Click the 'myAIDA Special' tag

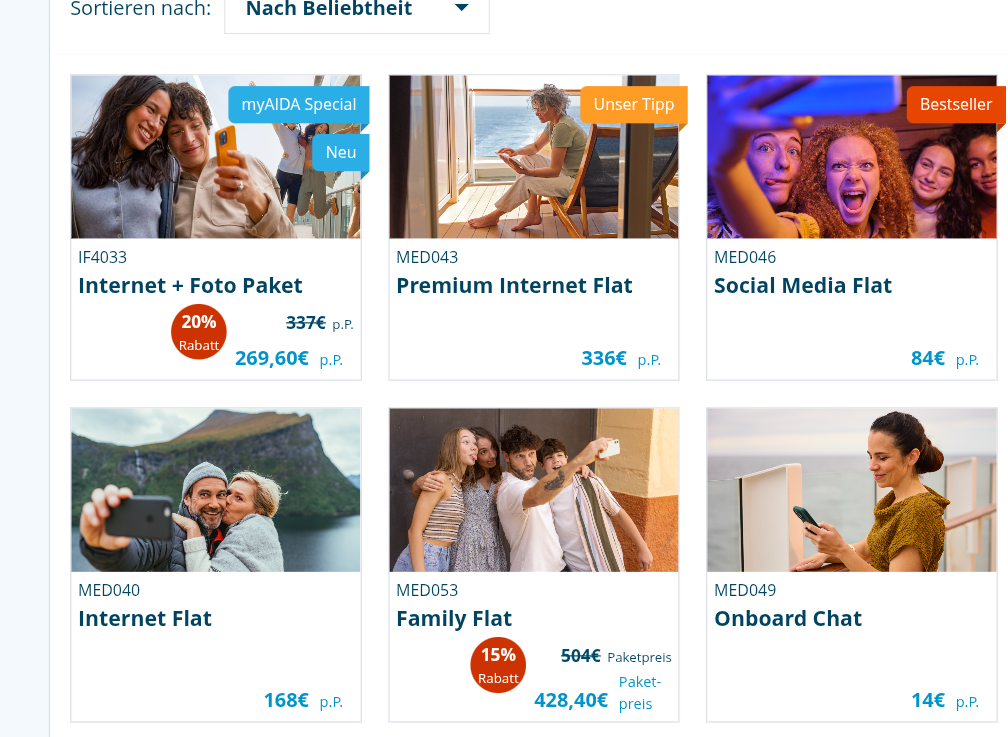tap(298, 104)
